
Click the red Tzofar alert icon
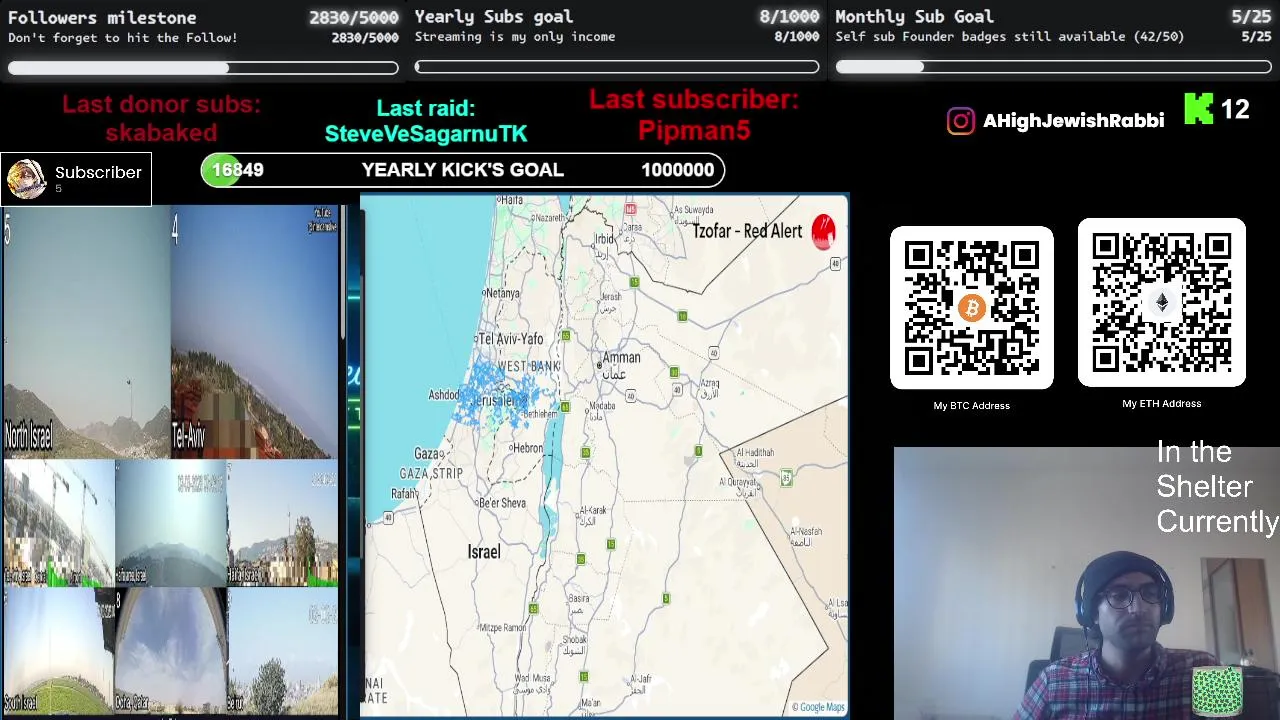(823, 231)
